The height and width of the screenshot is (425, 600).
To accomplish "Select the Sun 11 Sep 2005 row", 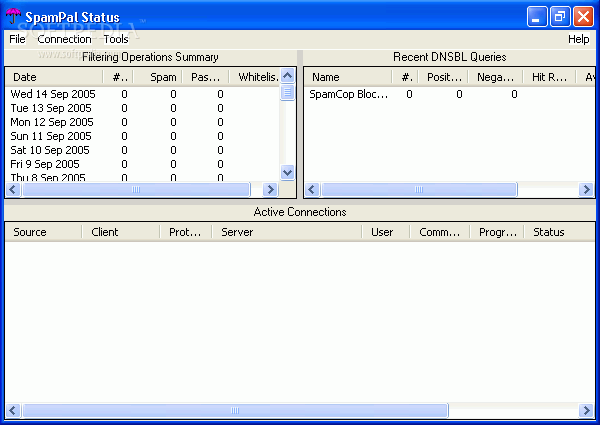I will click(x=142, y=136).
